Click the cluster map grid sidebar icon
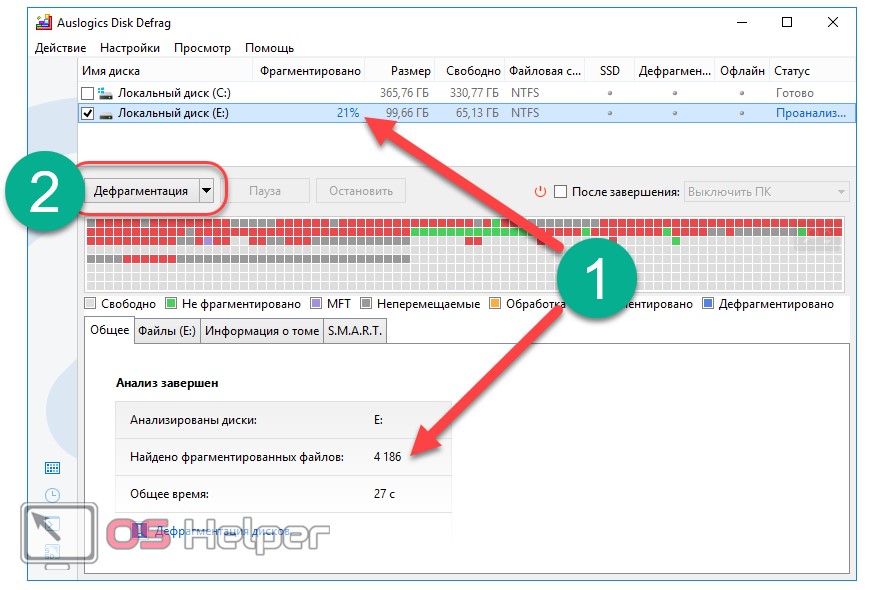This screenshot has height=590, width=887. click(x=52, y=468)
